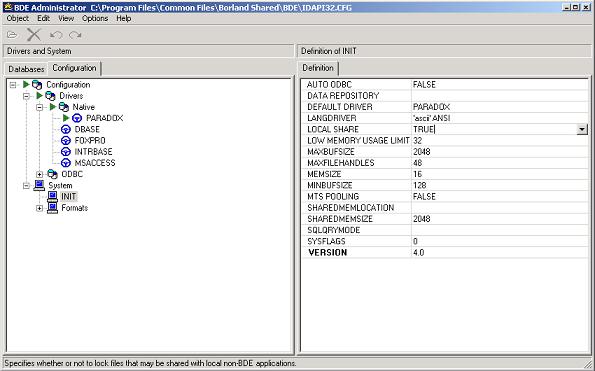Collapse the Drivers tree node

(26, 96)
